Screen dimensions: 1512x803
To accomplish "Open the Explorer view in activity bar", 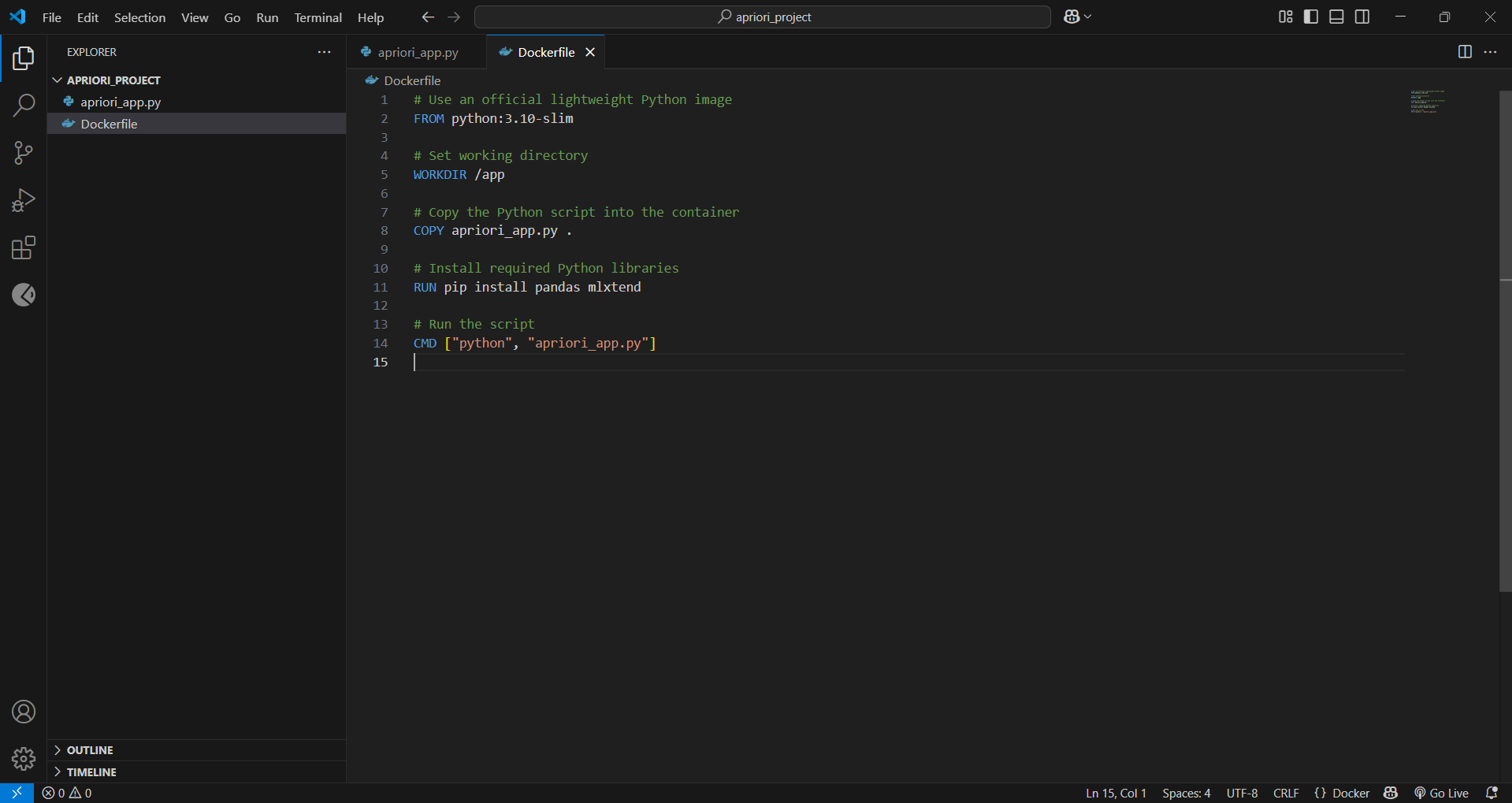I will [x=24, y=58].
